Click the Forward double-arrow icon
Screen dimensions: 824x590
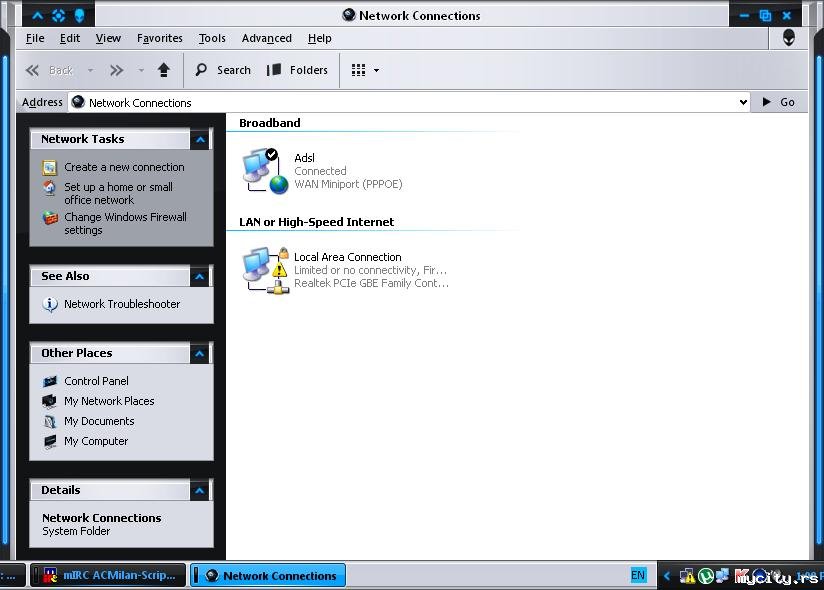point(116,70)
